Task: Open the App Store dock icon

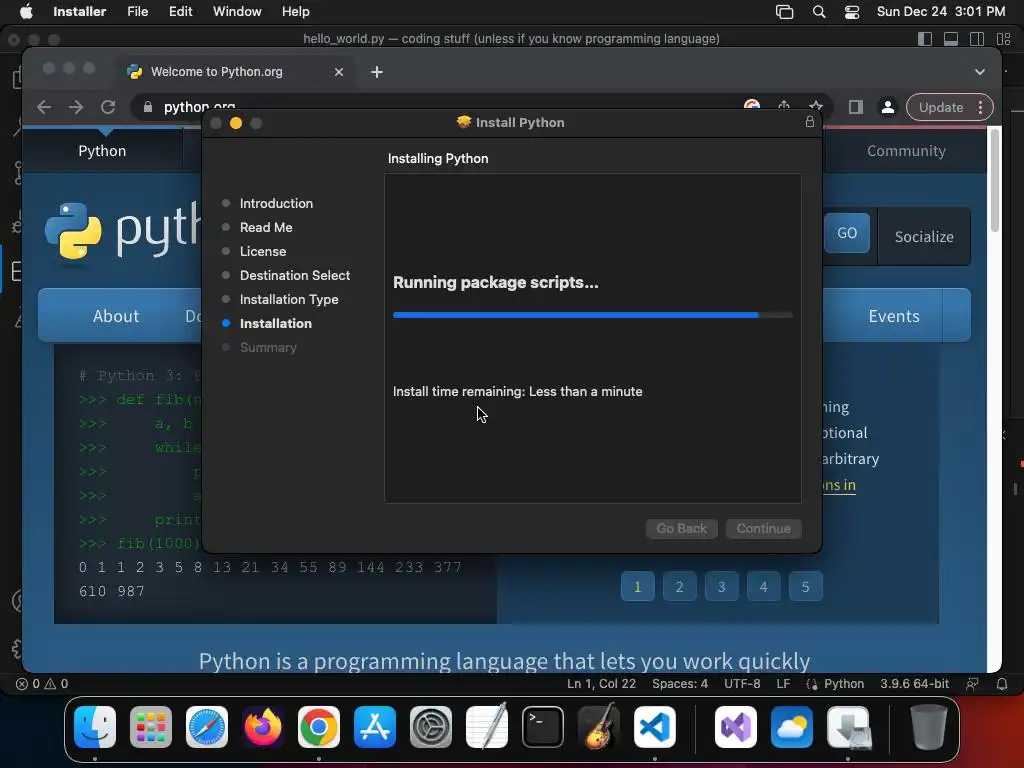Action: [375, 727]
